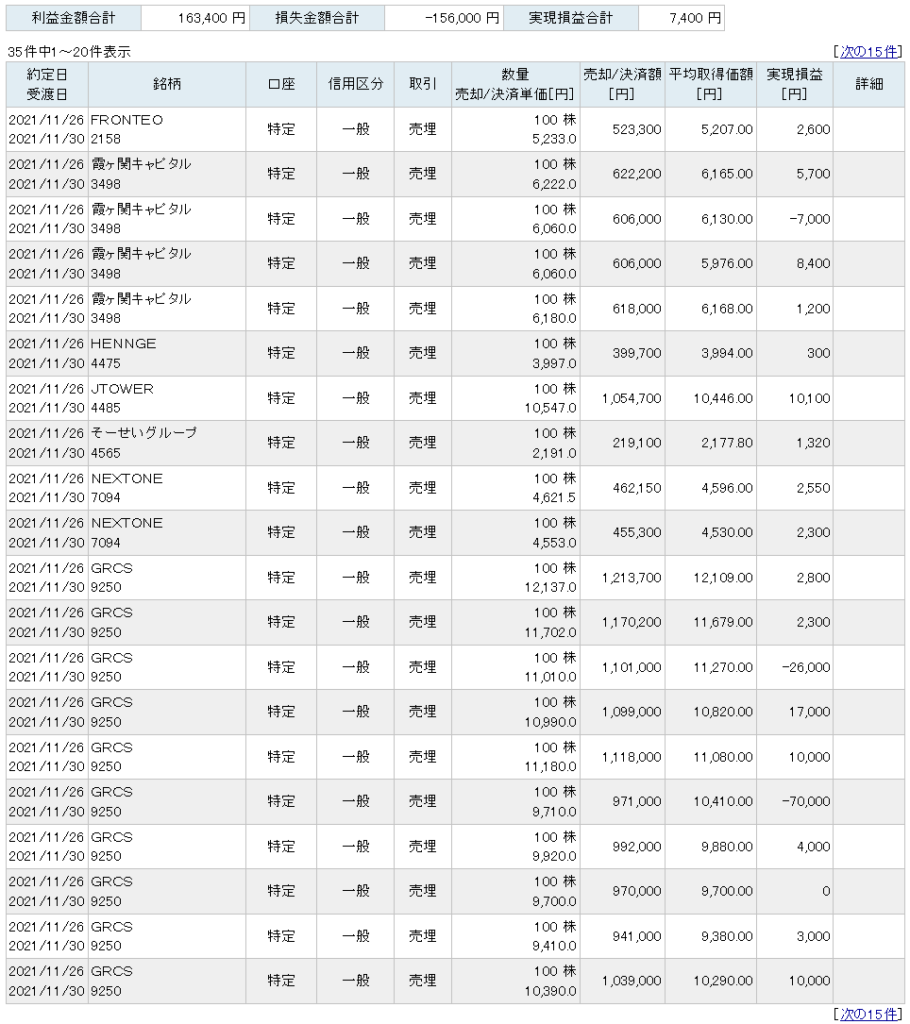The height and width of the screenshot is (1024, 910).
Task: Click the 詳細 column header
Action: coord(869,84)
